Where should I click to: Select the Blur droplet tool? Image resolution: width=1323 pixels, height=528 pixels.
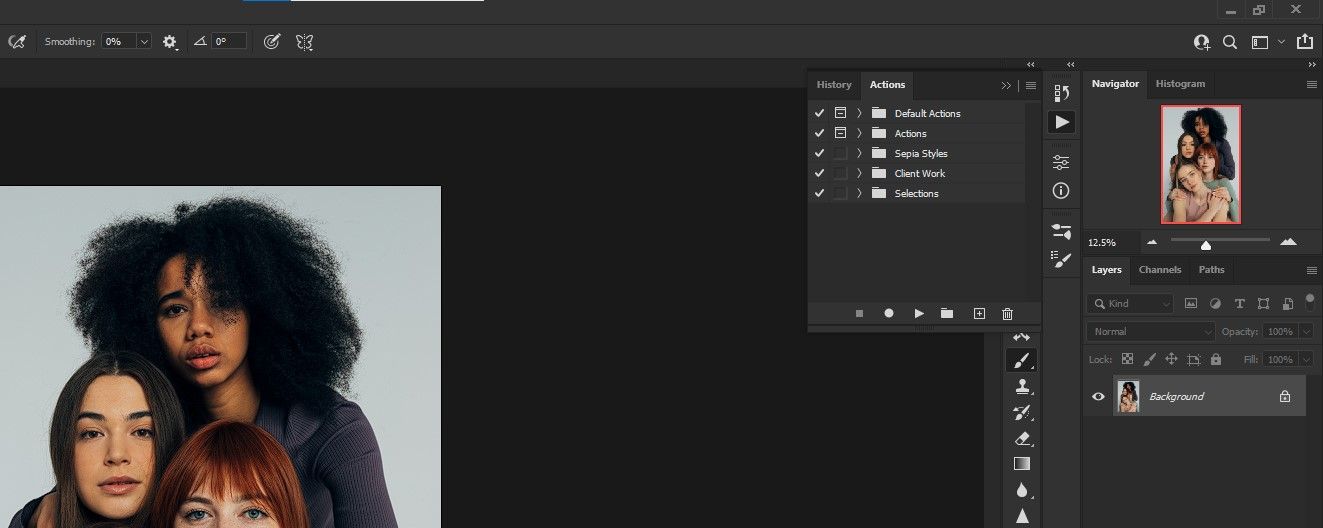[1021, 490]
